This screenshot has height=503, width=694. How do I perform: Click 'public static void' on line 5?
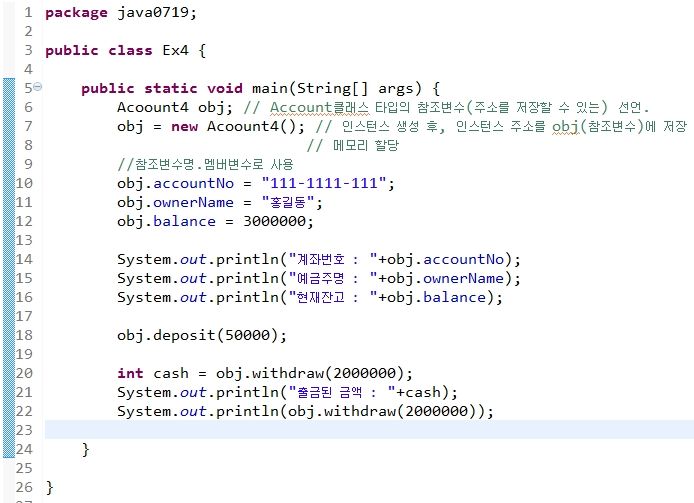(162, 88)
